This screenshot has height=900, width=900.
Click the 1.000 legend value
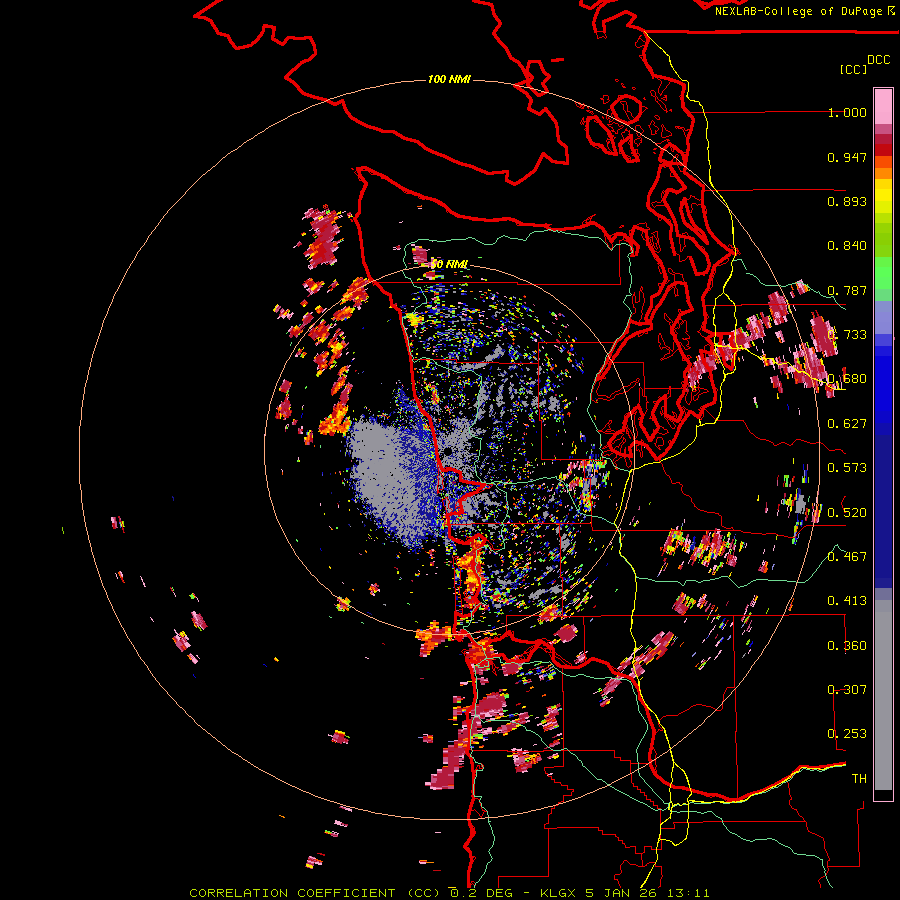(x=847, y=112)
